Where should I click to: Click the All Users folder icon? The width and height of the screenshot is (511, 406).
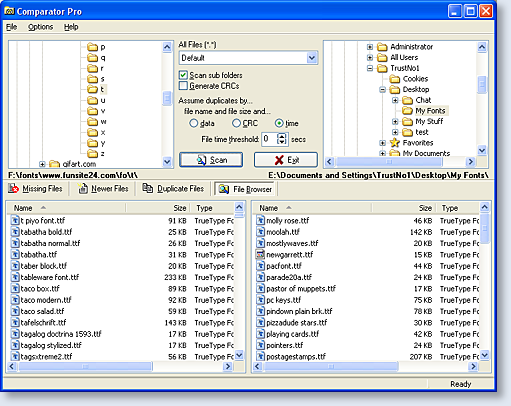(x=382, y=57)
